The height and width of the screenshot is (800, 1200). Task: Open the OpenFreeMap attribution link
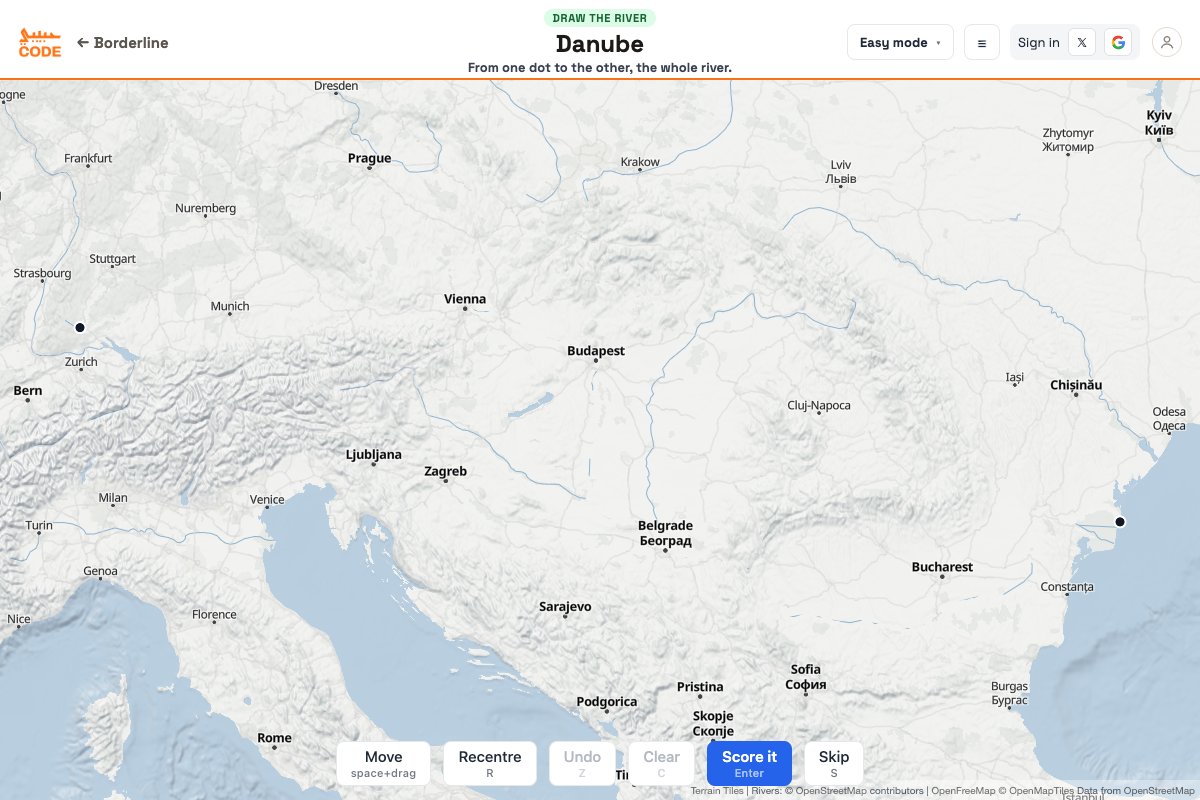pyautogui.click(x=962, y=791)
